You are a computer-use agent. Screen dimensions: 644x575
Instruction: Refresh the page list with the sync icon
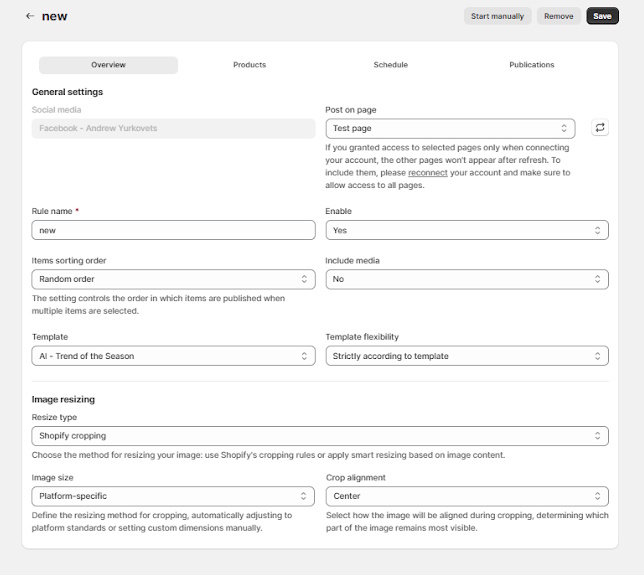[x=600, y=128]
